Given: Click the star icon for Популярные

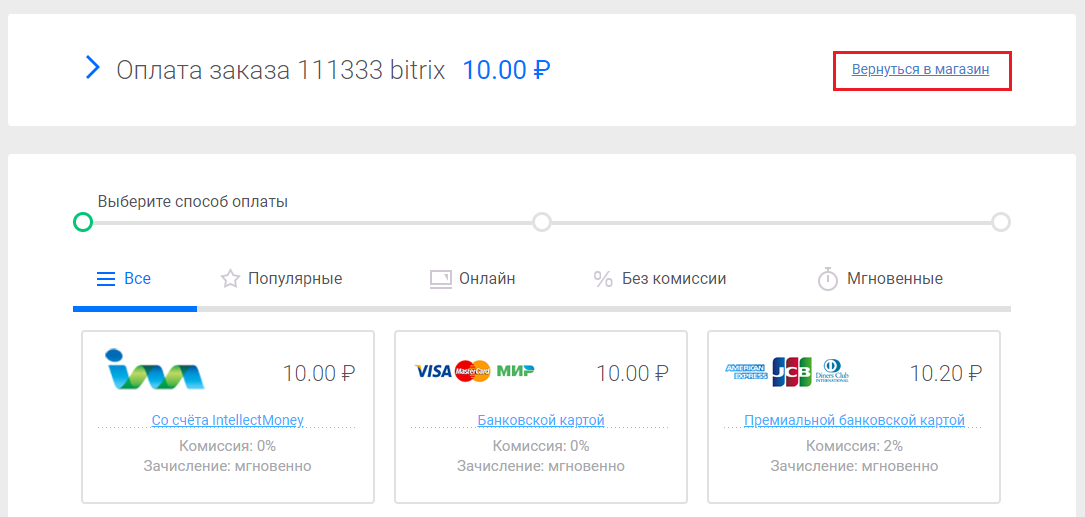Looking at the screenshot, I should 230,279.
